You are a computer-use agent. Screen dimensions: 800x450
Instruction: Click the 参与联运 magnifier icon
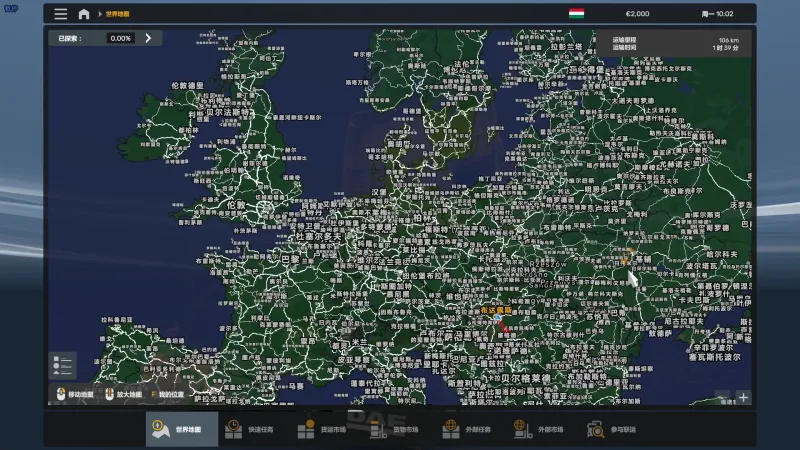point(595,429)
